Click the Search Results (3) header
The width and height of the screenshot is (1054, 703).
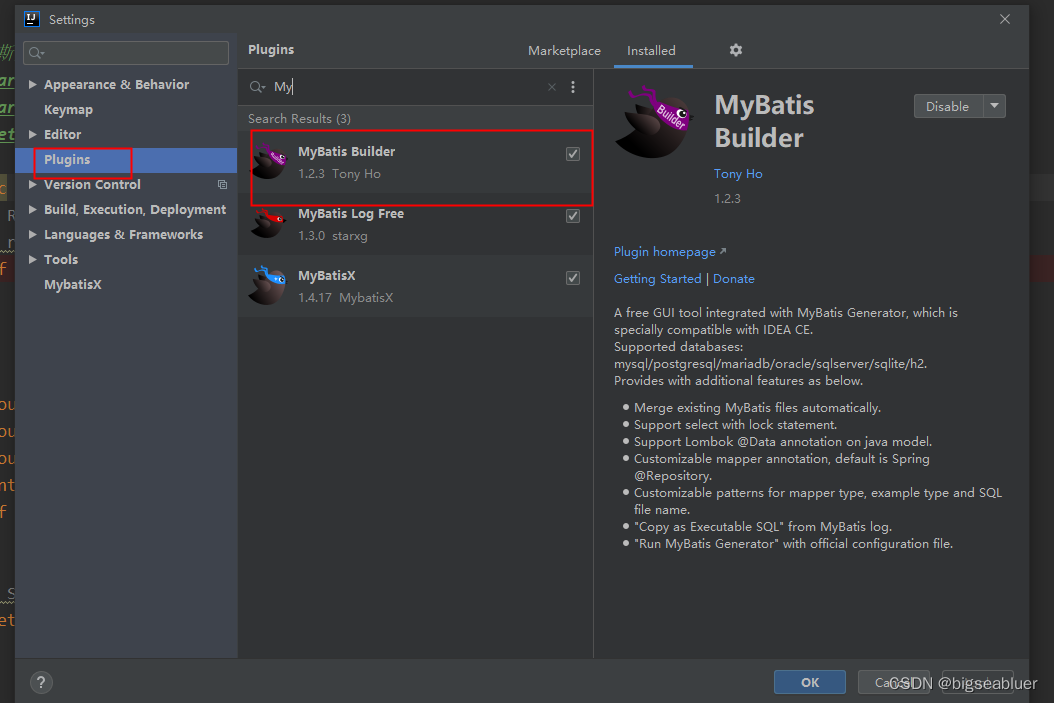[x=299, y=119]
